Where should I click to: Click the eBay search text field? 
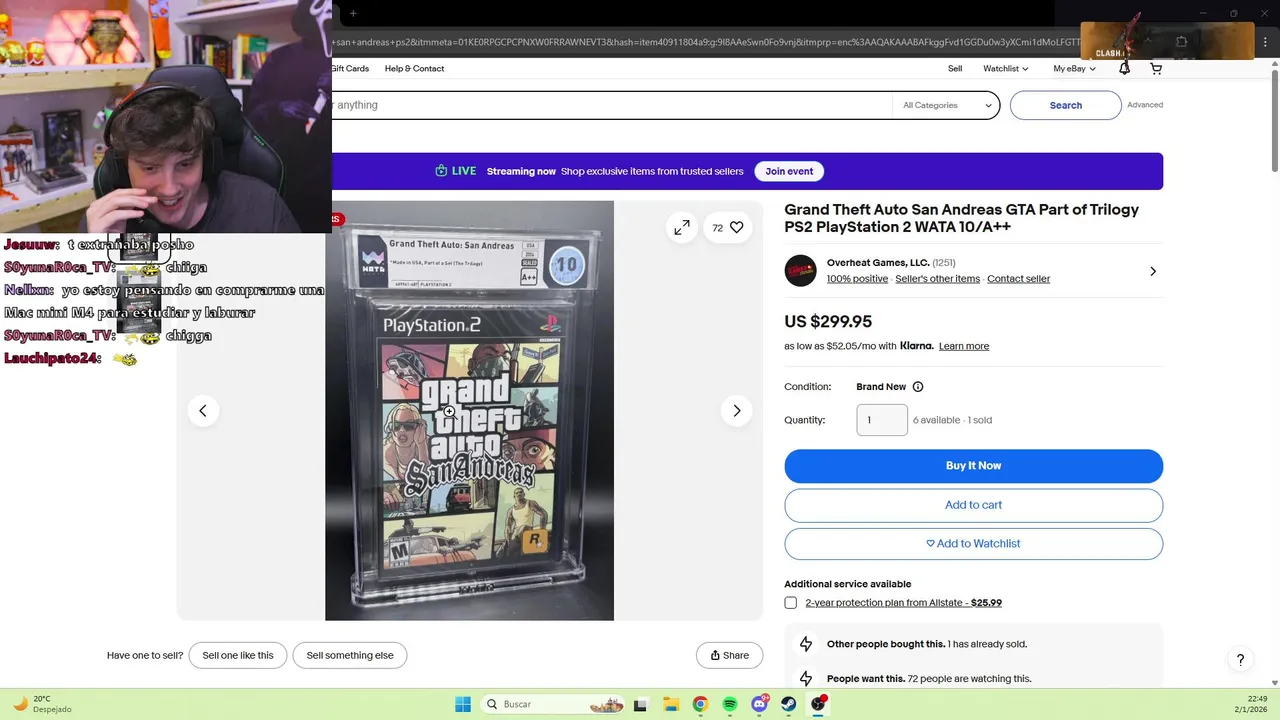(x=612, y=105)
